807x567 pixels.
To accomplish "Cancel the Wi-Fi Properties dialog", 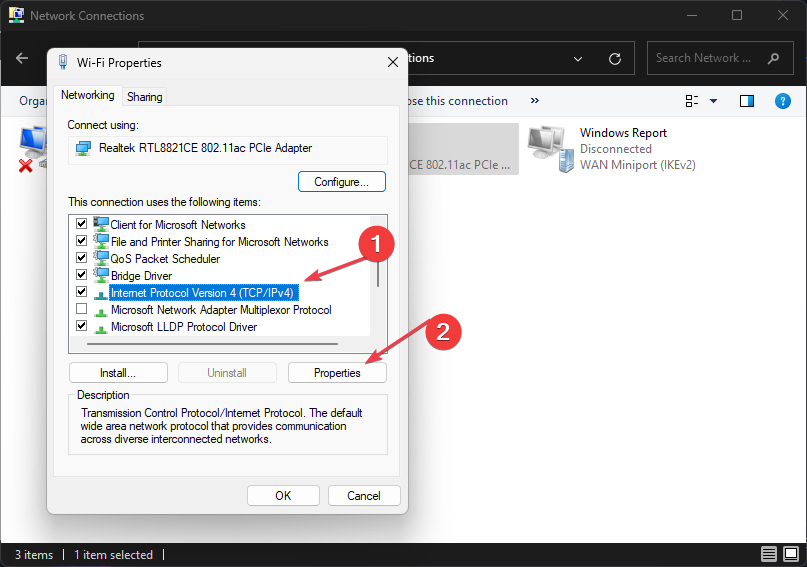I will 364,495.
